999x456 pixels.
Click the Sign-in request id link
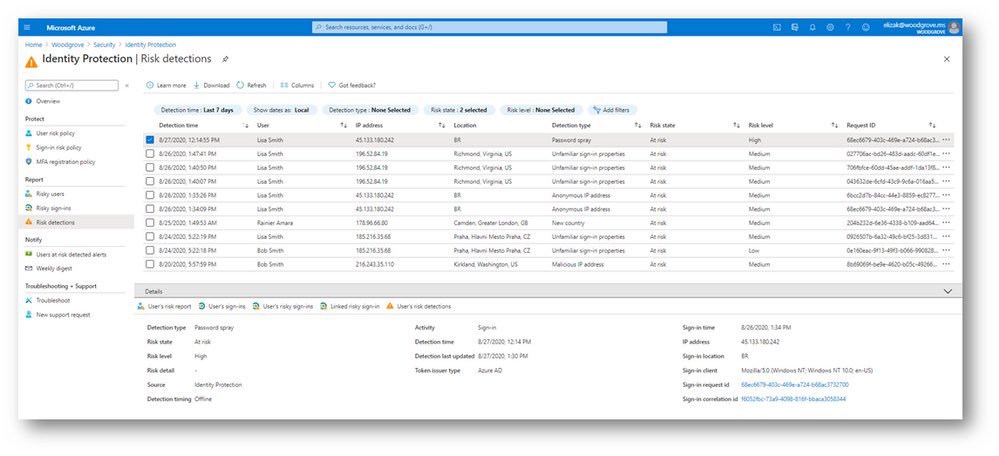(794, 385)
